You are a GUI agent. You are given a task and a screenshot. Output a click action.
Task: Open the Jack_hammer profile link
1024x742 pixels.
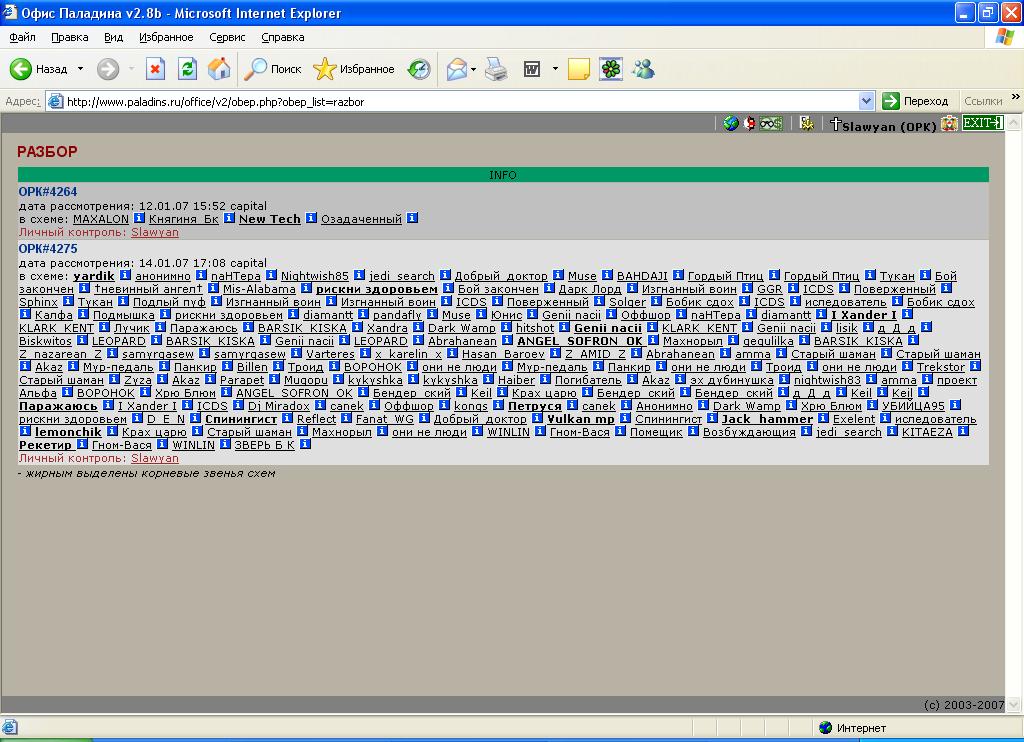[767, 419]
